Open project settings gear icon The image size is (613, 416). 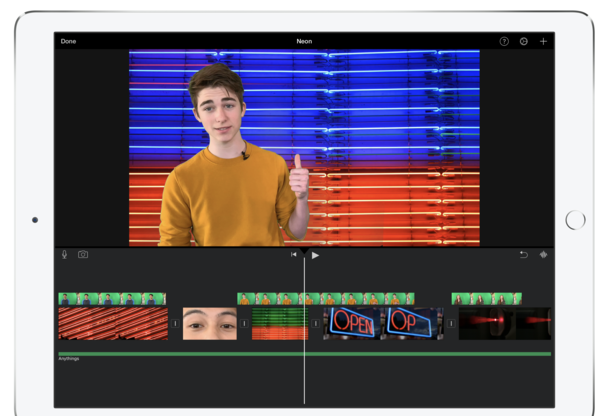(x=523, y=41)
